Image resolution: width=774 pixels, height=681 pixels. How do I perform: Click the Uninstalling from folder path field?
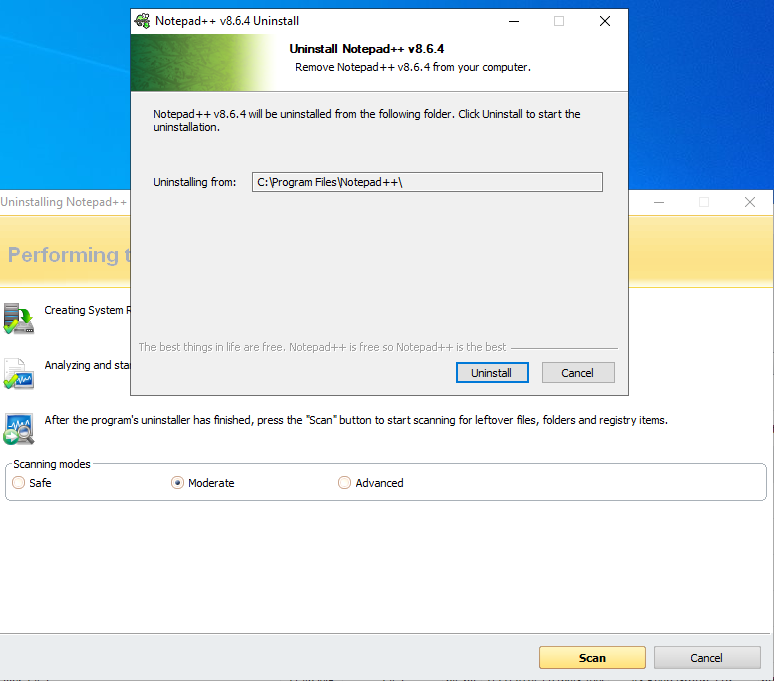(427, 182)
